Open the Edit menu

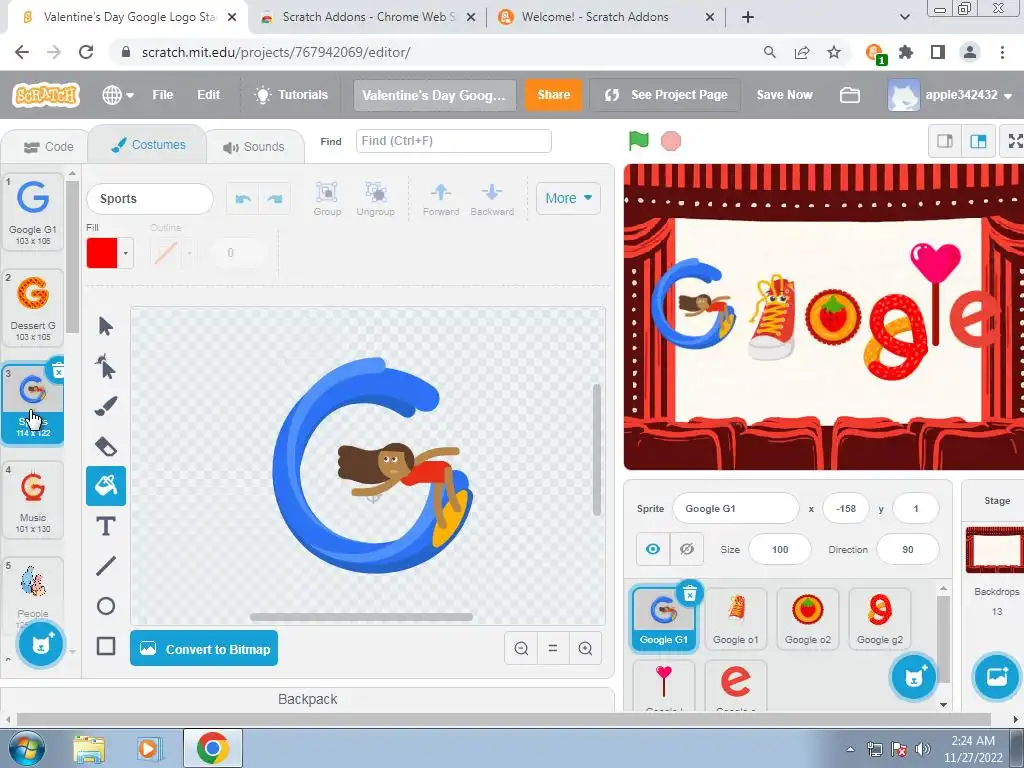pos(208,95)
